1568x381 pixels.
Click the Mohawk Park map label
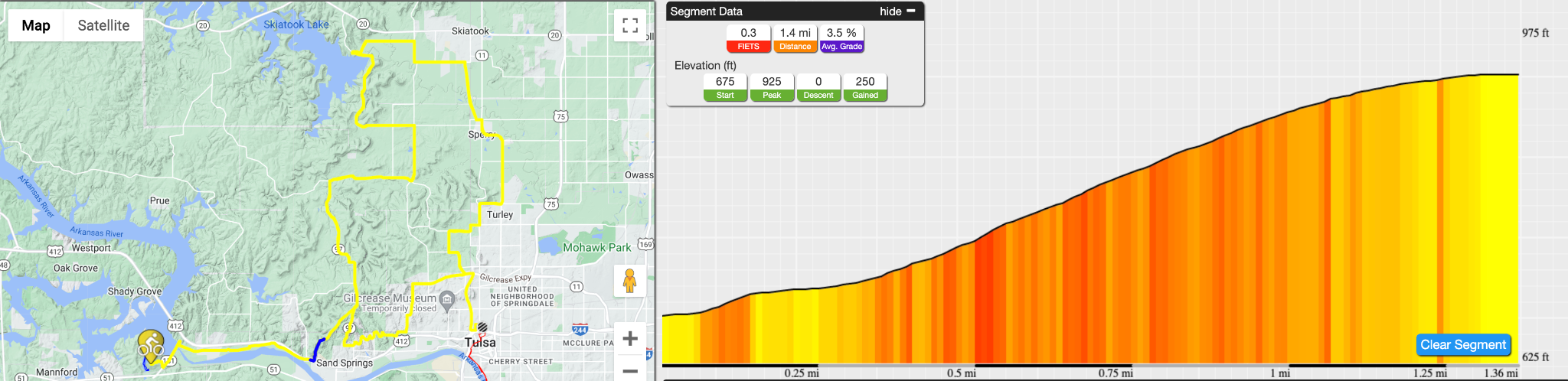coord(596,248)
